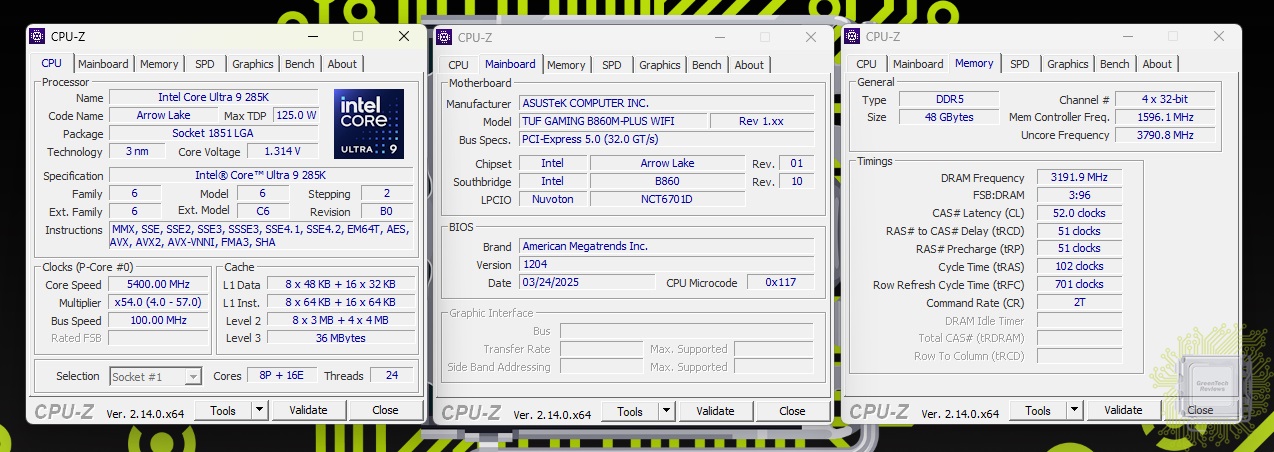Image resolution: width=1274 pixels, height=452 pixels.
Task: Select Graphics tab in Mainboard window
Action: pyautogui.click(x=660, y=65)
